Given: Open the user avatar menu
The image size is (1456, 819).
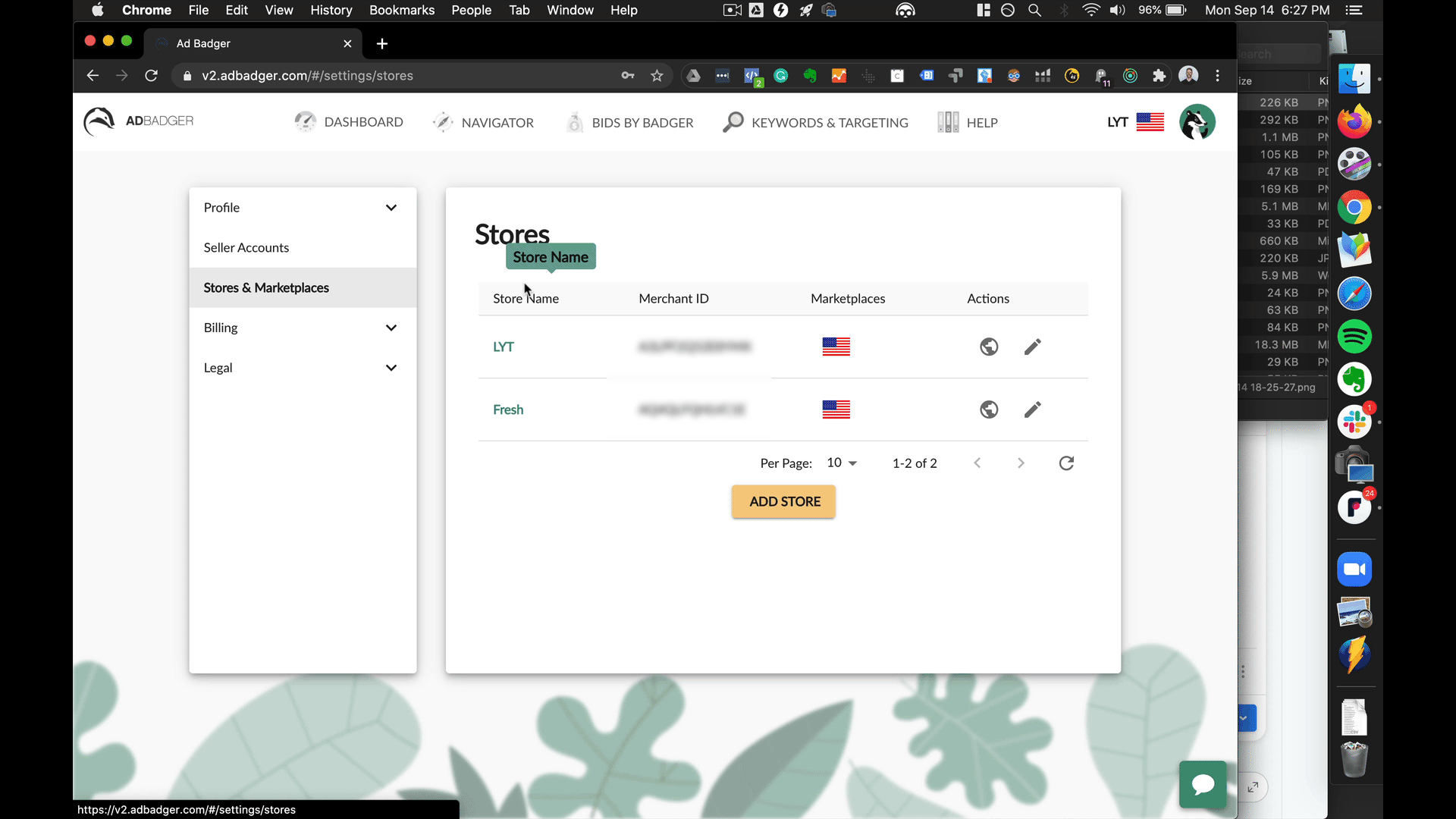Looking at the screenshot, I should [1197, 122].
